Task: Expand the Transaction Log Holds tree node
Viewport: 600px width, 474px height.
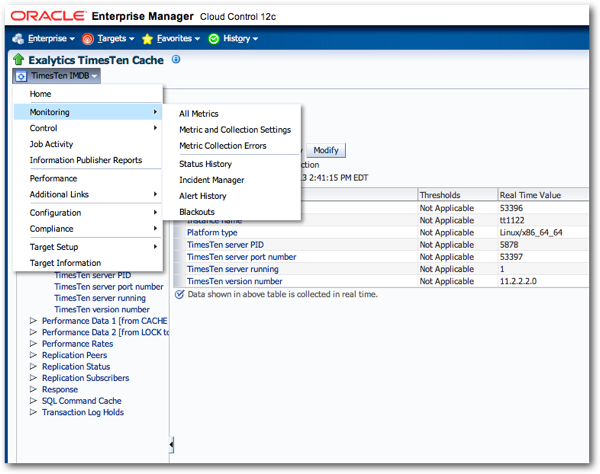Action: point(34,412)
